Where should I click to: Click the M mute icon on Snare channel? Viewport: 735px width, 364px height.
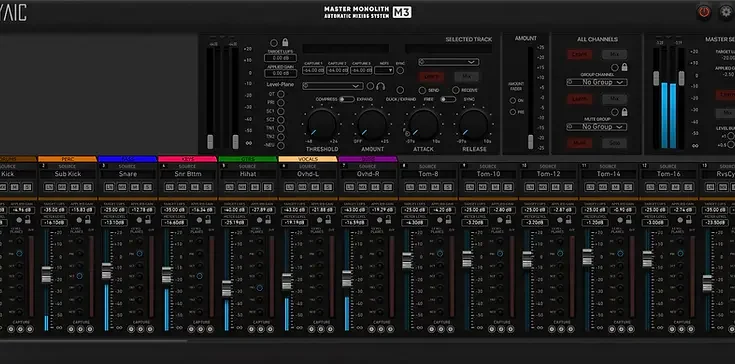[x=135, y=187]
